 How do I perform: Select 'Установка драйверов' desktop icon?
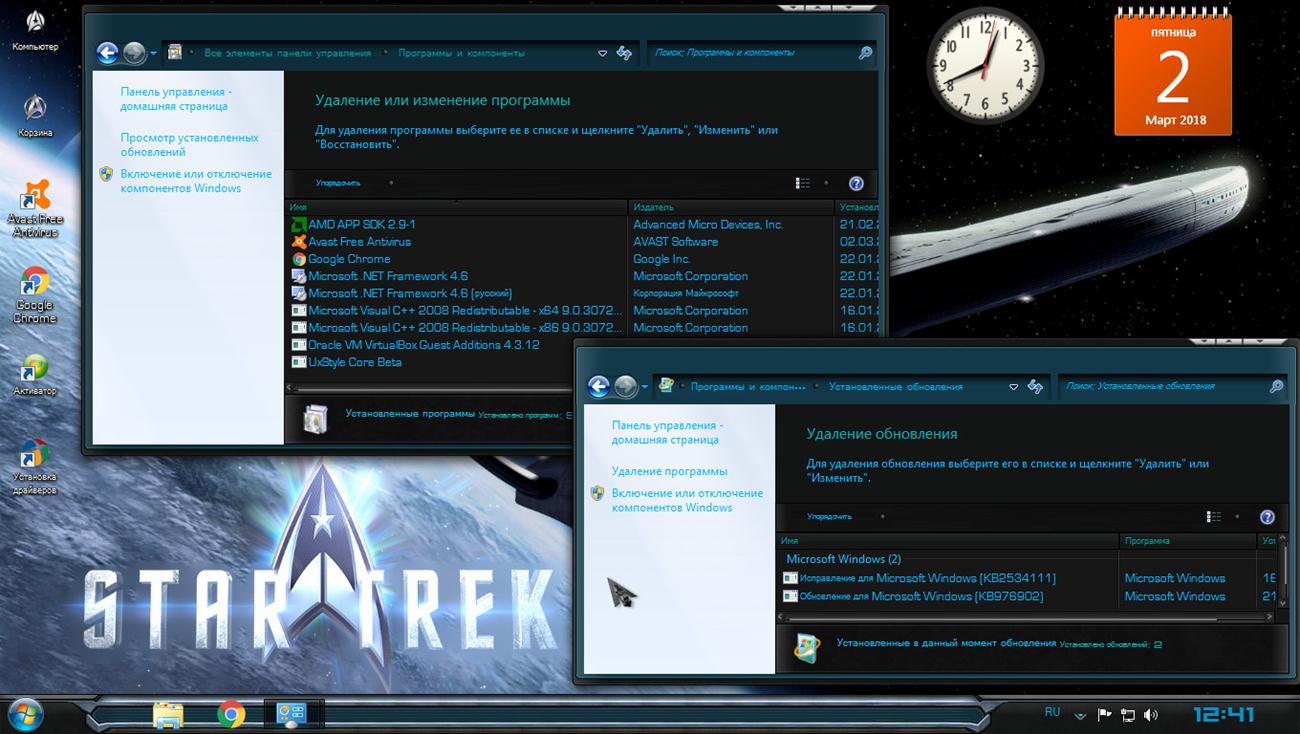tap(35, 467)
